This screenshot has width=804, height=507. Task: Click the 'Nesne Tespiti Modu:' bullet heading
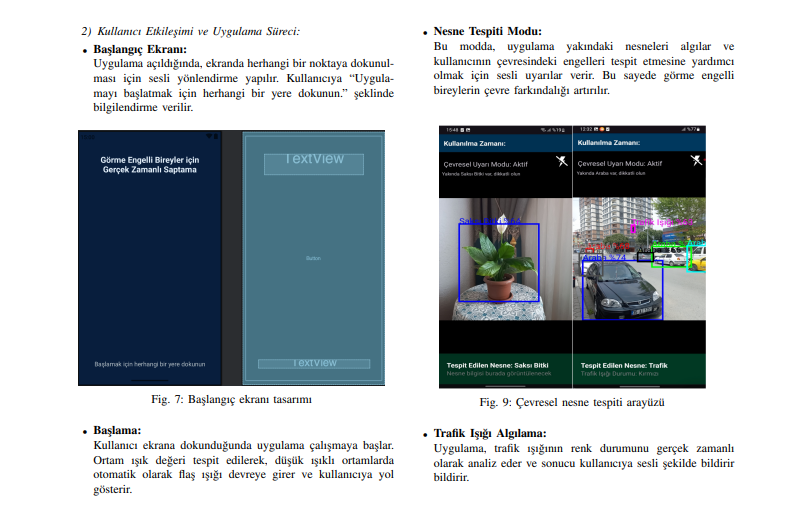pyautogui.click(x=488, y=31)
